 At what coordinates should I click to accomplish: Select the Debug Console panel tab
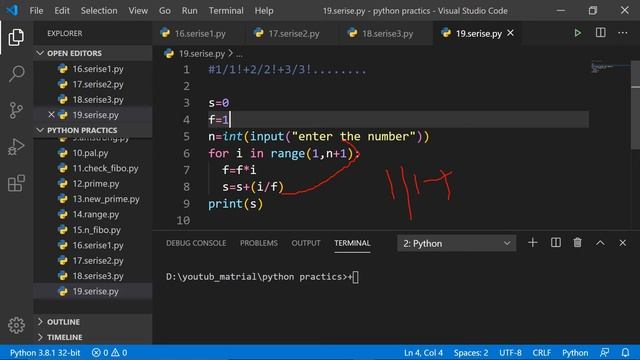196,243
